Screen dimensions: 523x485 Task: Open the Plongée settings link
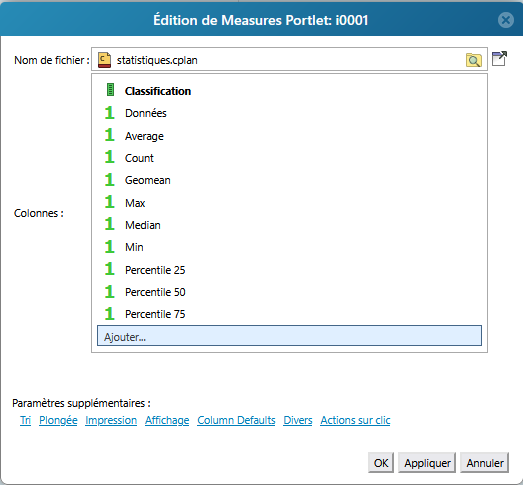tap(58, 420)
